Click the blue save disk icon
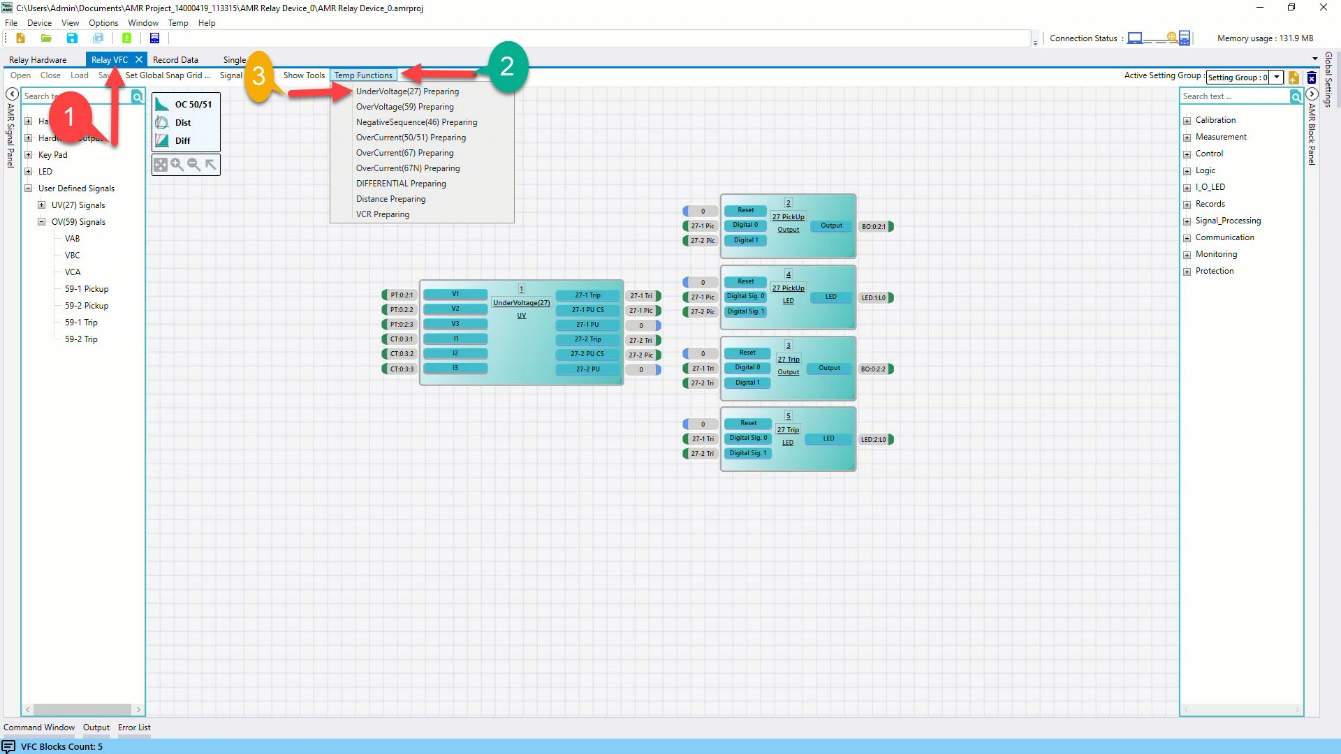 (x=72, y=38)
